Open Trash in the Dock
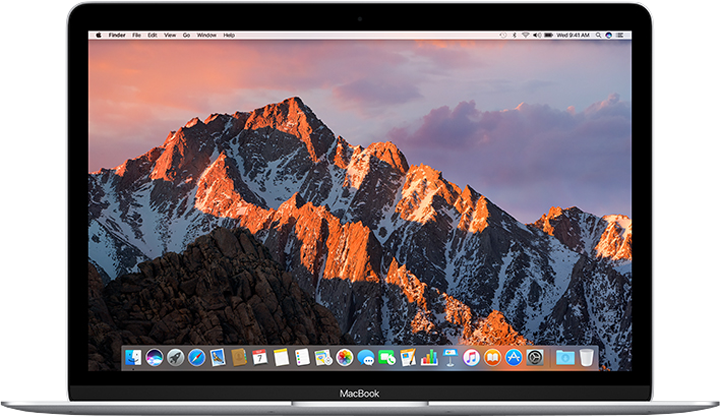The width and height of the screenshot is (720, 416). click(586, 357)
